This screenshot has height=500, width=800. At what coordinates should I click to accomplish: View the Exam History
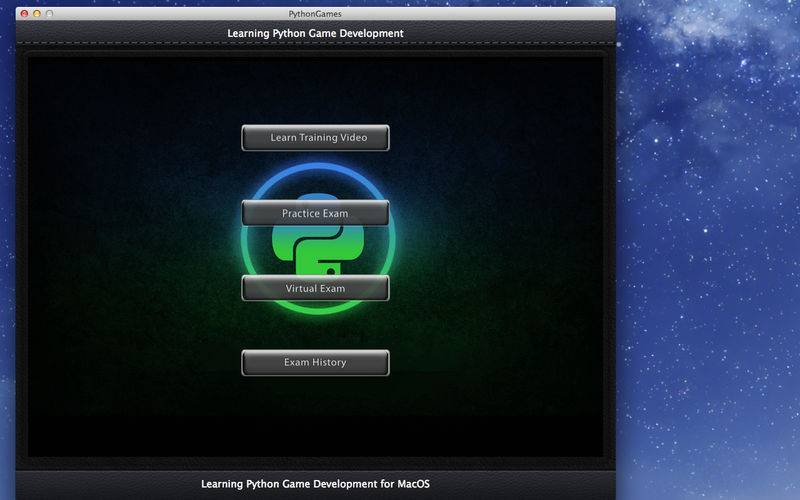tap(315, 363)
